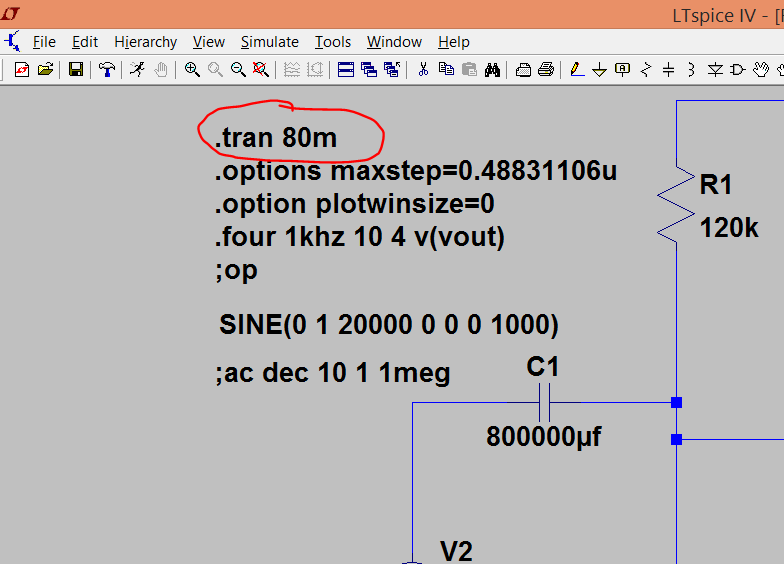
Task: Place a Diode component
Action: (715, 70)
